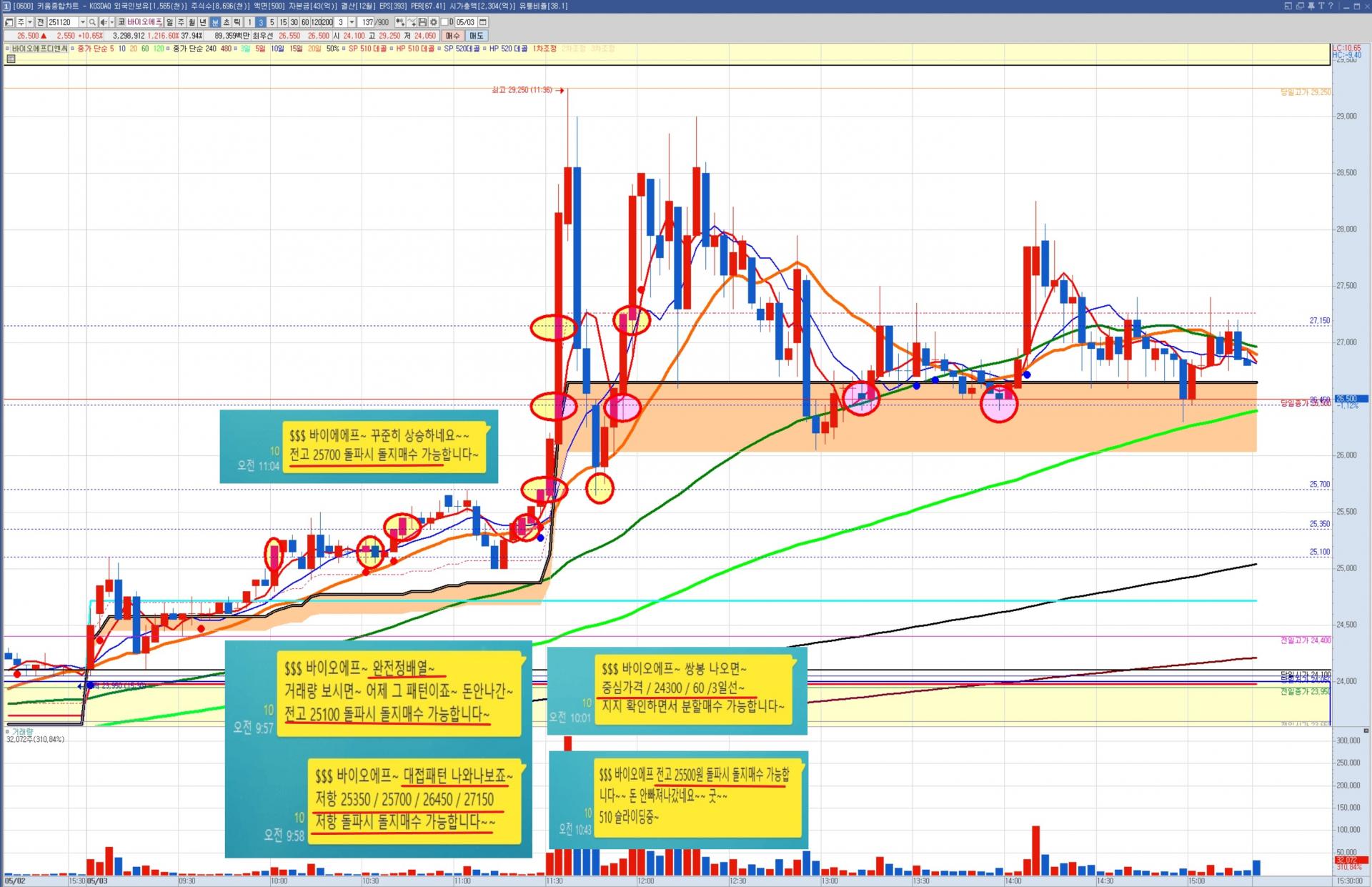Click the small grid table icon
The height and width of the screenshot is (887, 1372).
coord(11,59)
